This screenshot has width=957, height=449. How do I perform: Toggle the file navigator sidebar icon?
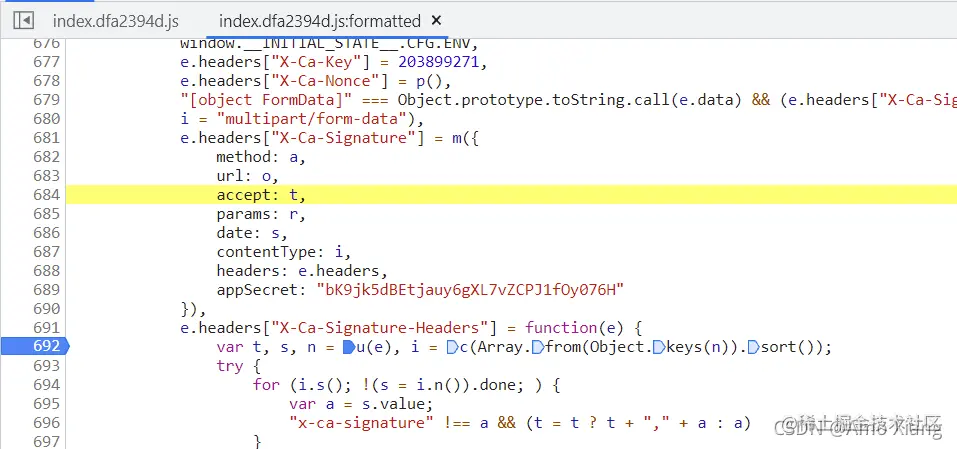click(23, 21)
